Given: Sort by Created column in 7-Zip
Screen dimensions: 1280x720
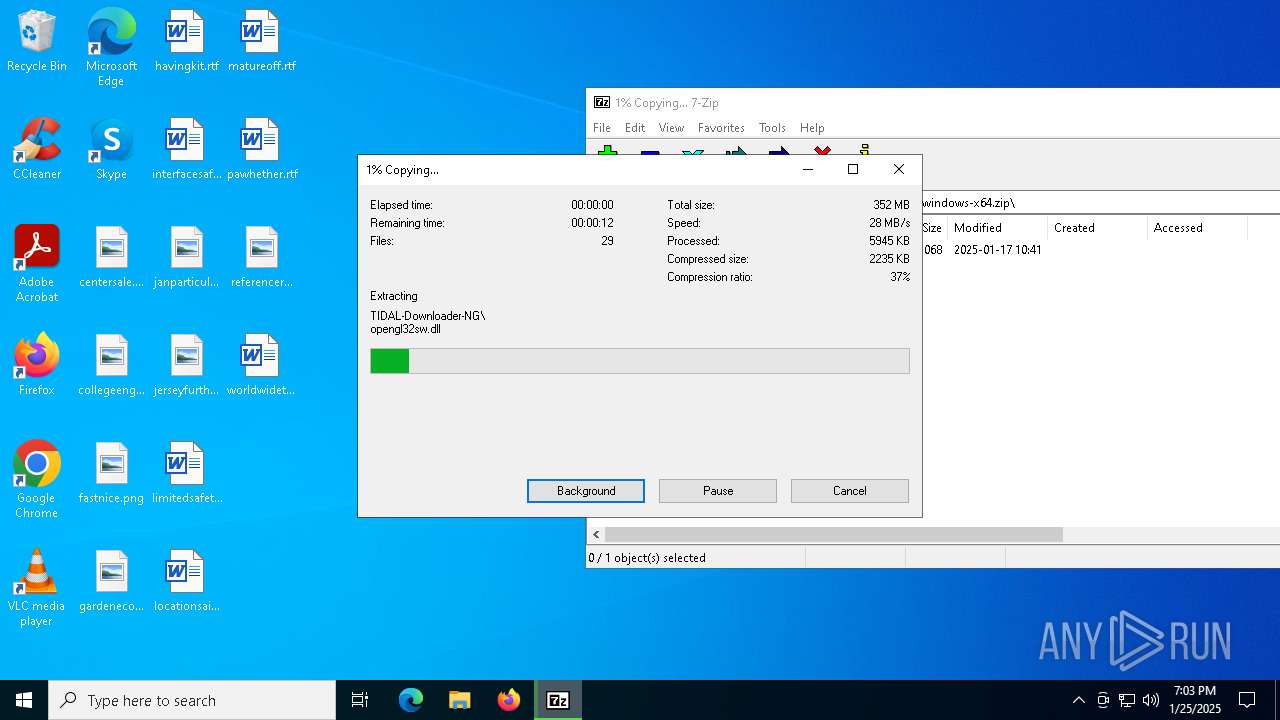Looking at the screenshot, I should pyautogui.click(x=1097, y=228).
